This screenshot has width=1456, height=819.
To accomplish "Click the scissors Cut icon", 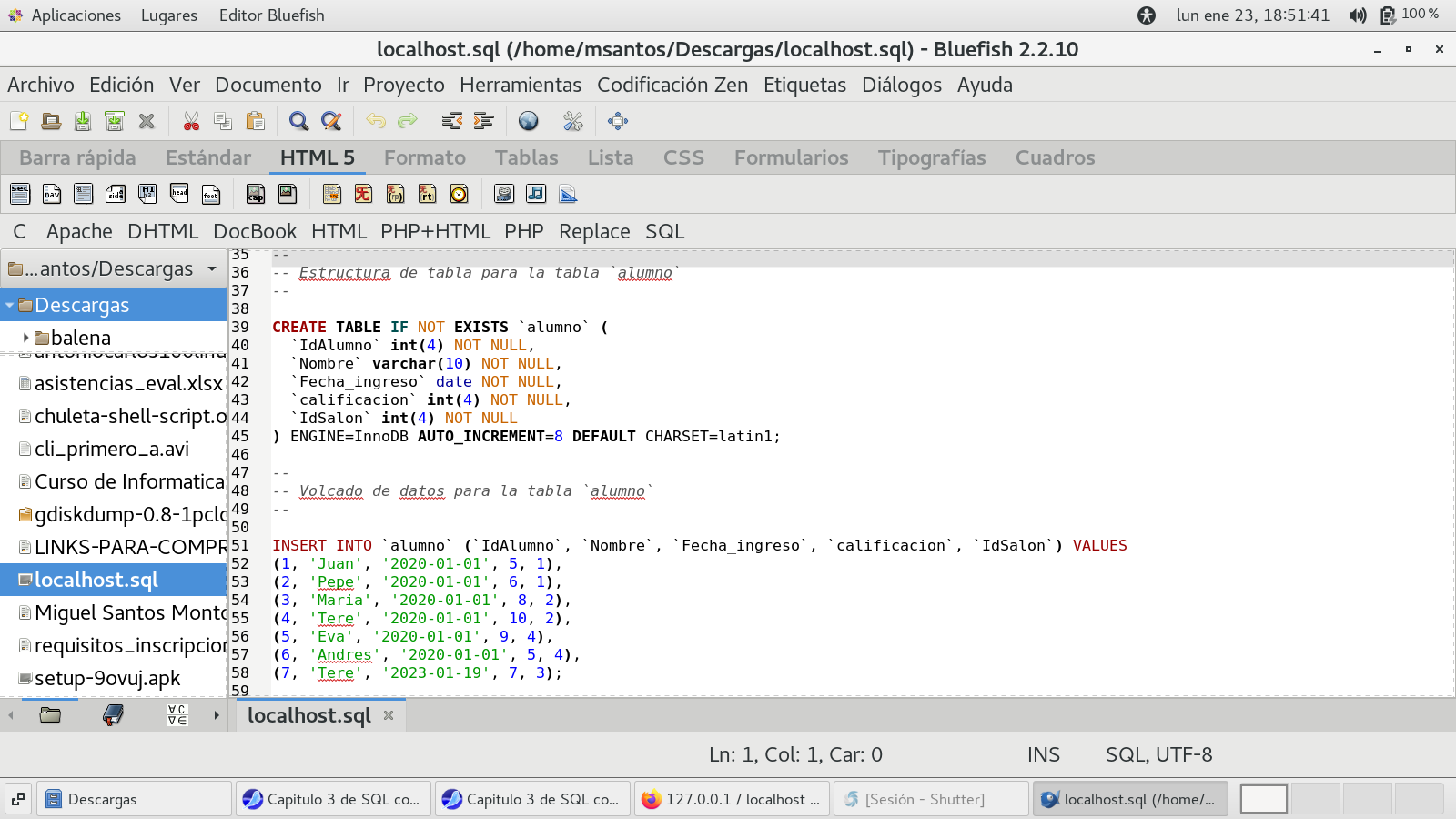I will (191, 121).
